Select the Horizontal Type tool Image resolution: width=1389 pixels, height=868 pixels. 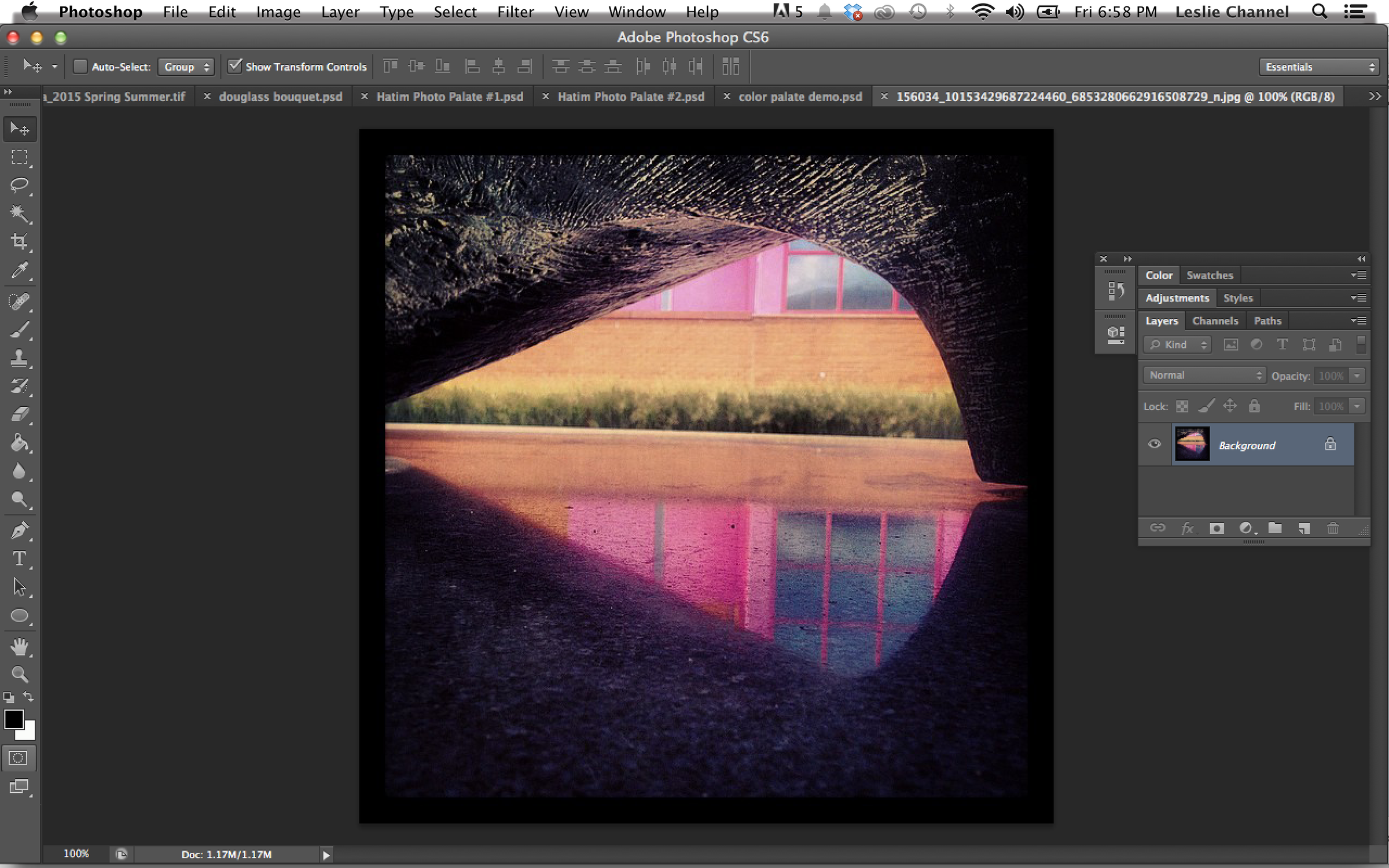point(20,557)
